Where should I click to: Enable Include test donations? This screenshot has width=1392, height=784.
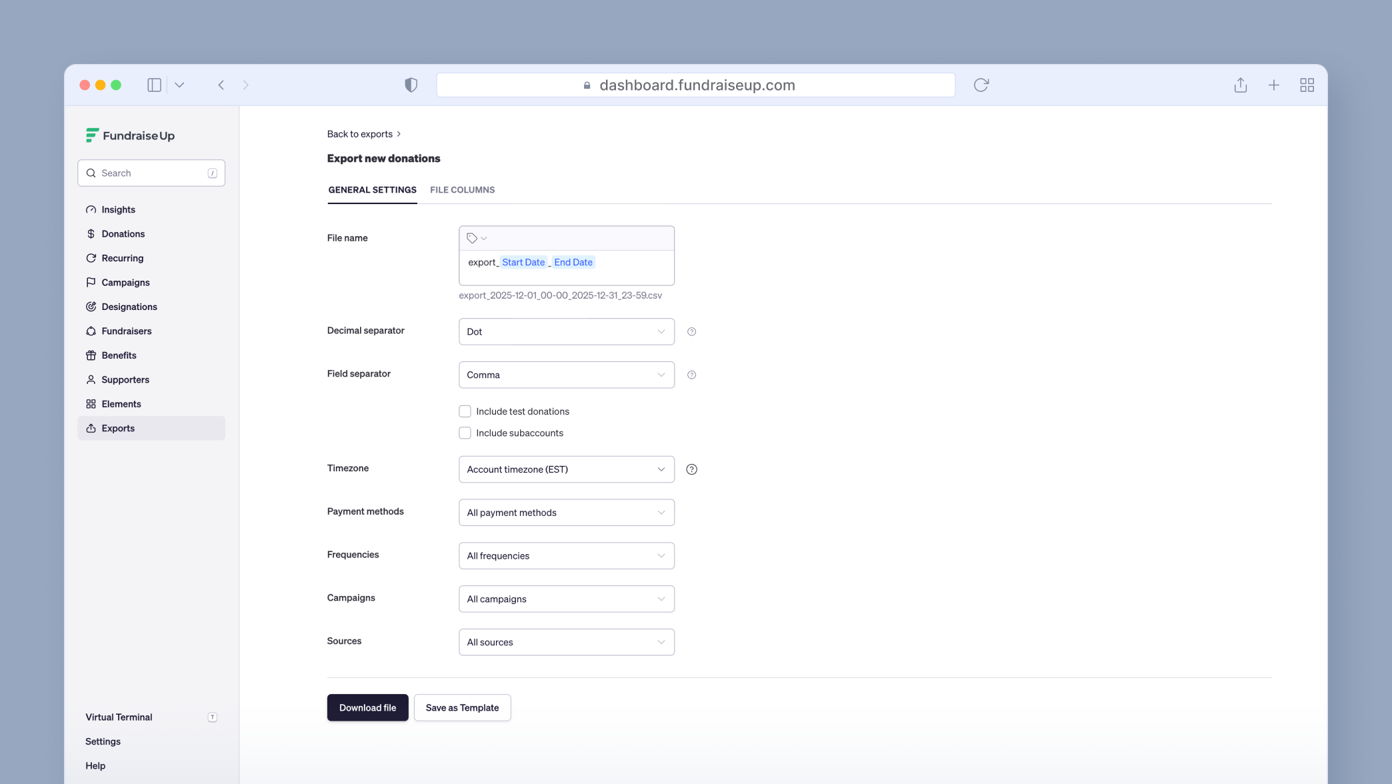click(x=465, y=411)
